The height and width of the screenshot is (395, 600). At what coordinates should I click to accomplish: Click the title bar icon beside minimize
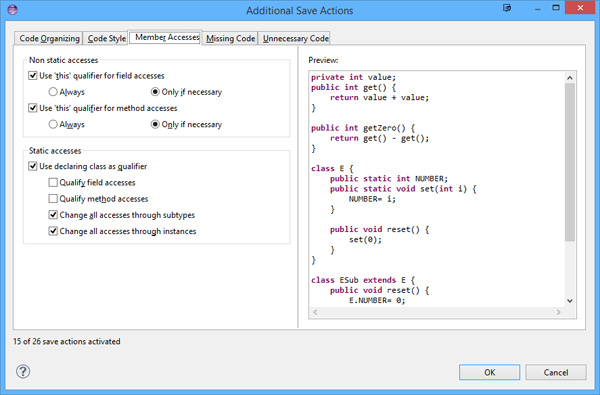507,8
